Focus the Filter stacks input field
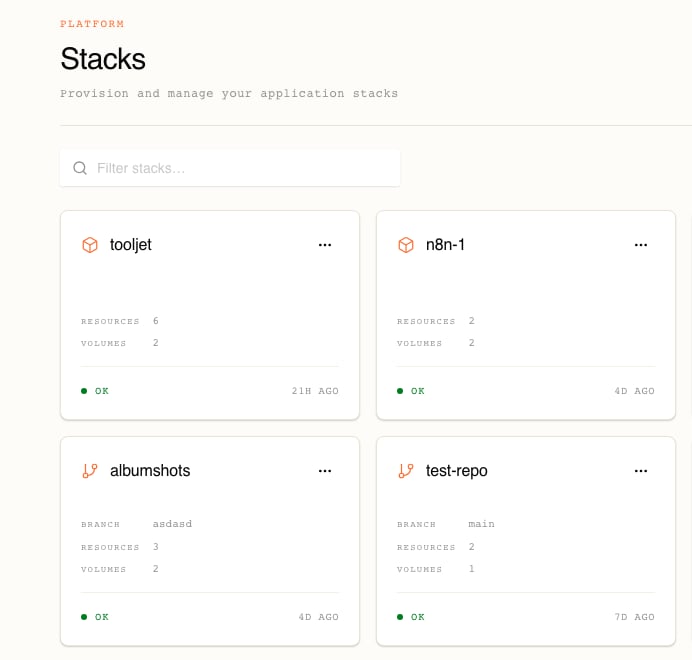692x660 pixels. point(230,168)
